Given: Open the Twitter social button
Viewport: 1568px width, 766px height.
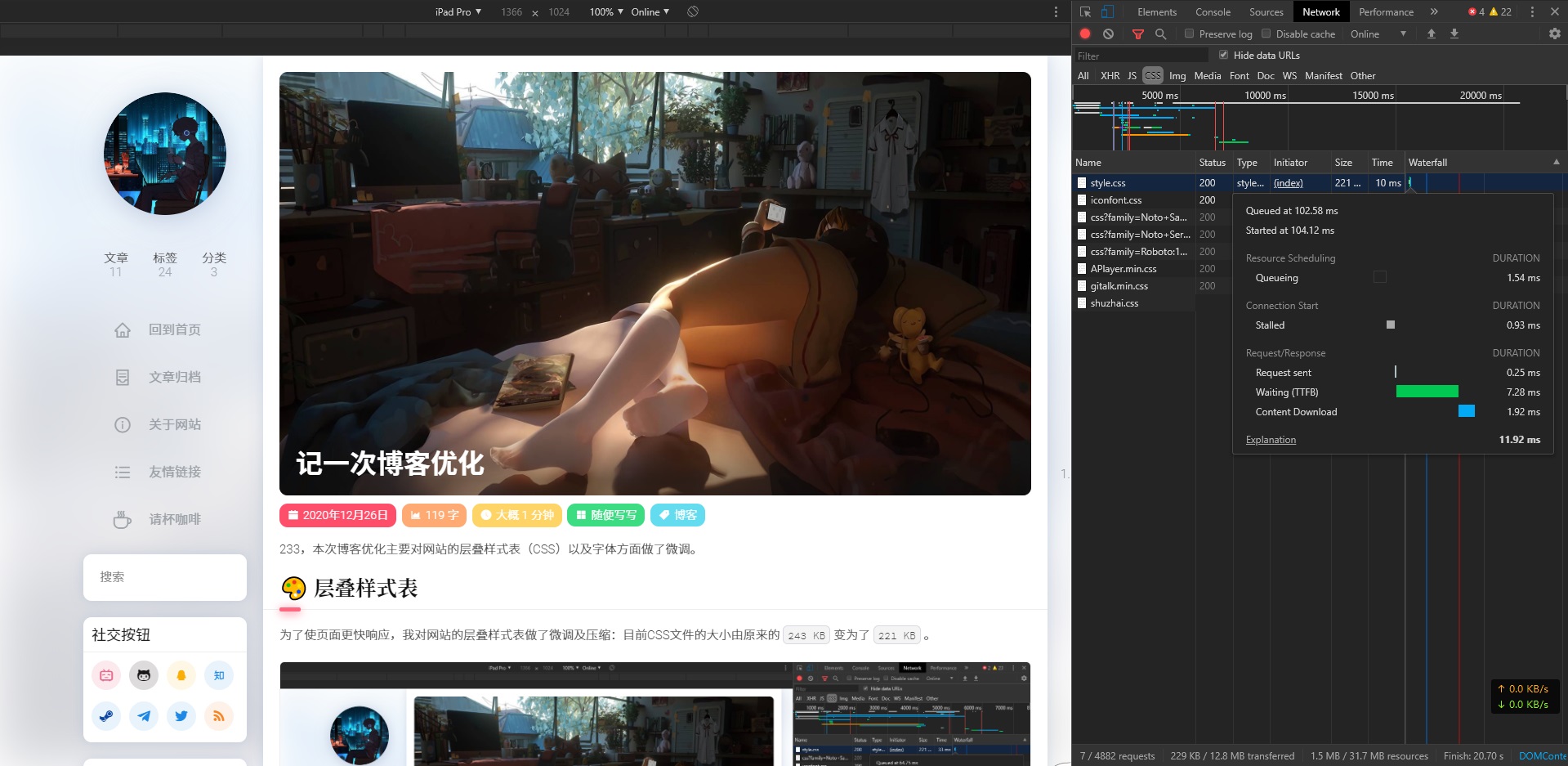Looking at the screenshot, I should coord(181,716).
